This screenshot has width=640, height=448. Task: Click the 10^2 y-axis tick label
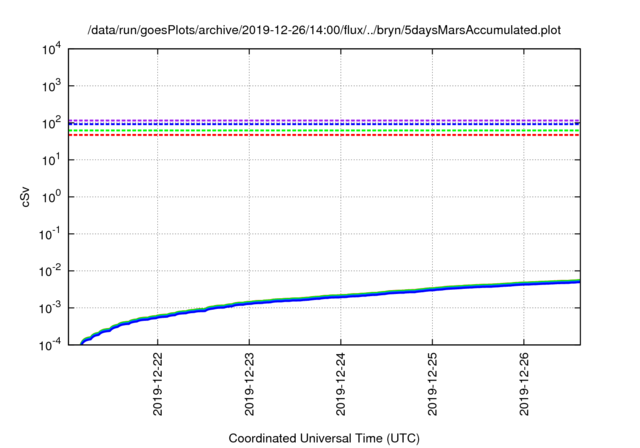(52, 123)
